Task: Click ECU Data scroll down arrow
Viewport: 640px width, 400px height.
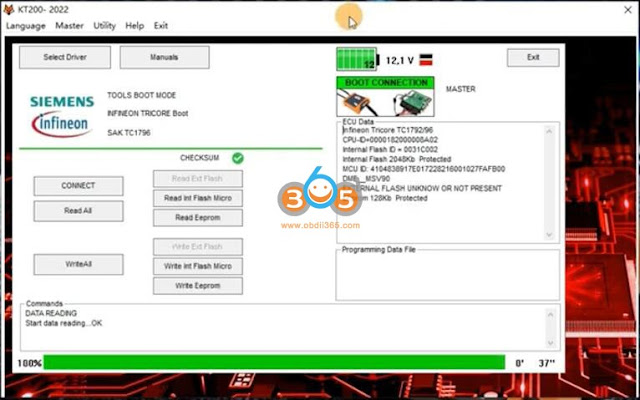Action: (549, 235)
